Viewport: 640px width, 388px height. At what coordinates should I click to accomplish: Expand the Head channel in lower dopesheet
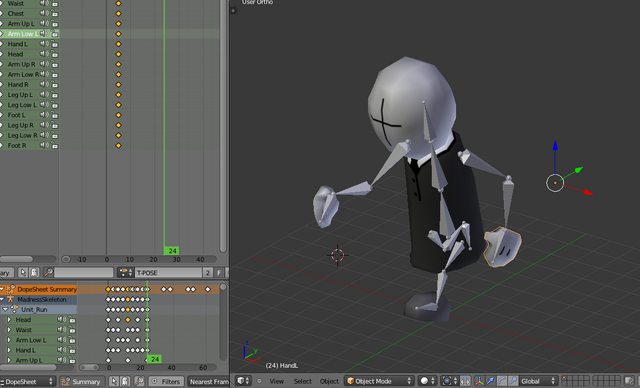9,319
